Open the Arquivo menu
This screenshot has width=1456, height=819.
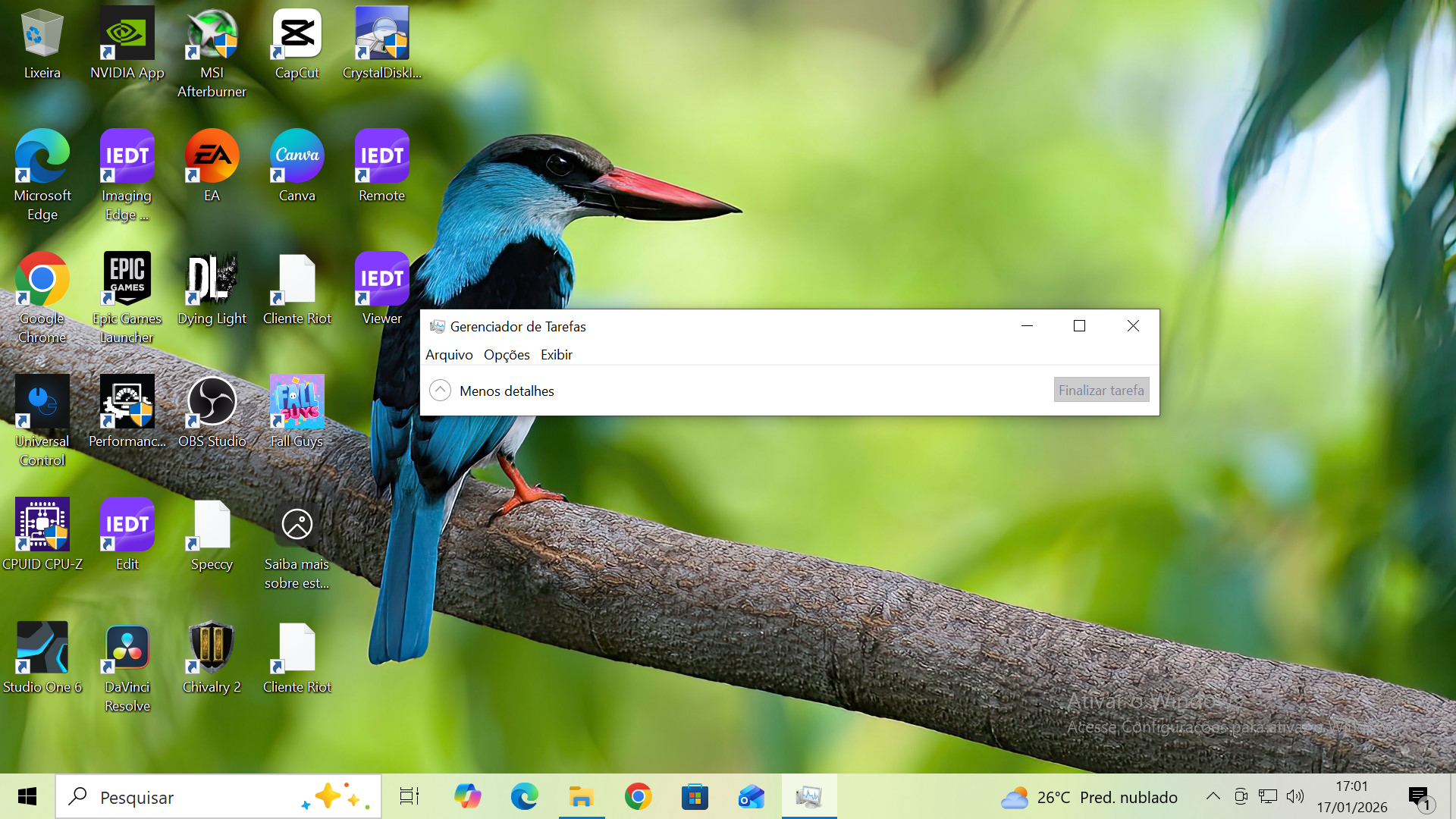[449, 355]
